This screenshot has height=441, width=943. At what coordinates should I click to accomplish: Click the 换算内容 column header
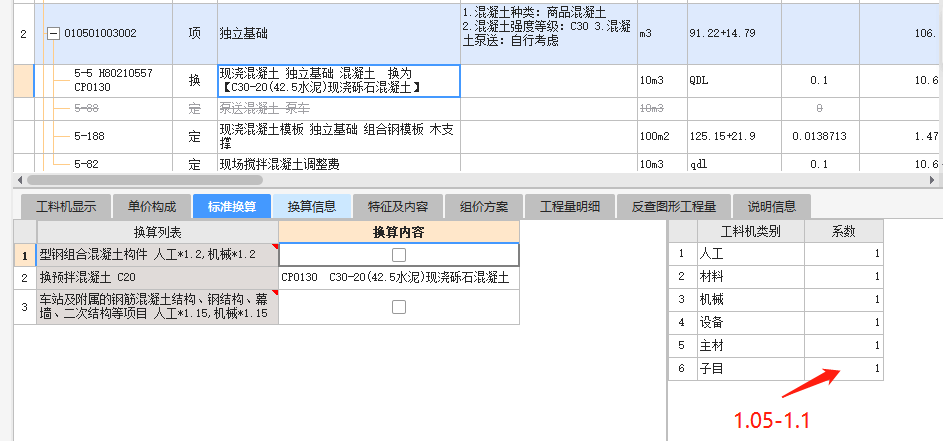tap(399, 232)
